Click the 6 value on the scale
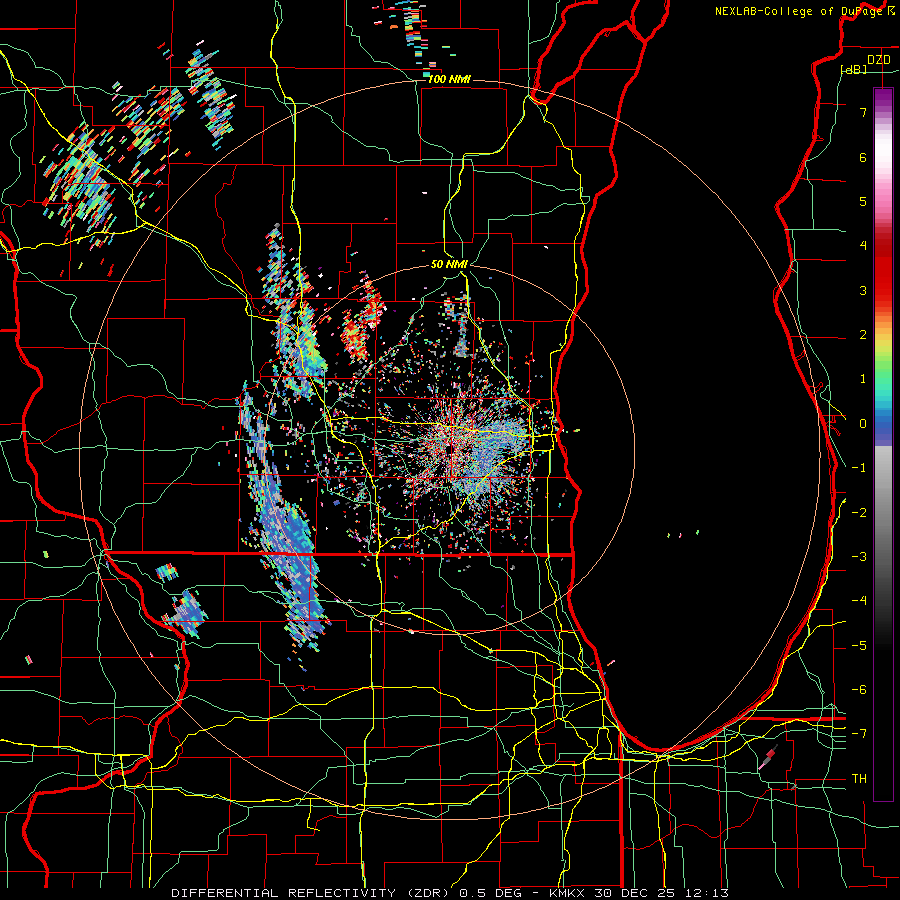 (863, 157)
